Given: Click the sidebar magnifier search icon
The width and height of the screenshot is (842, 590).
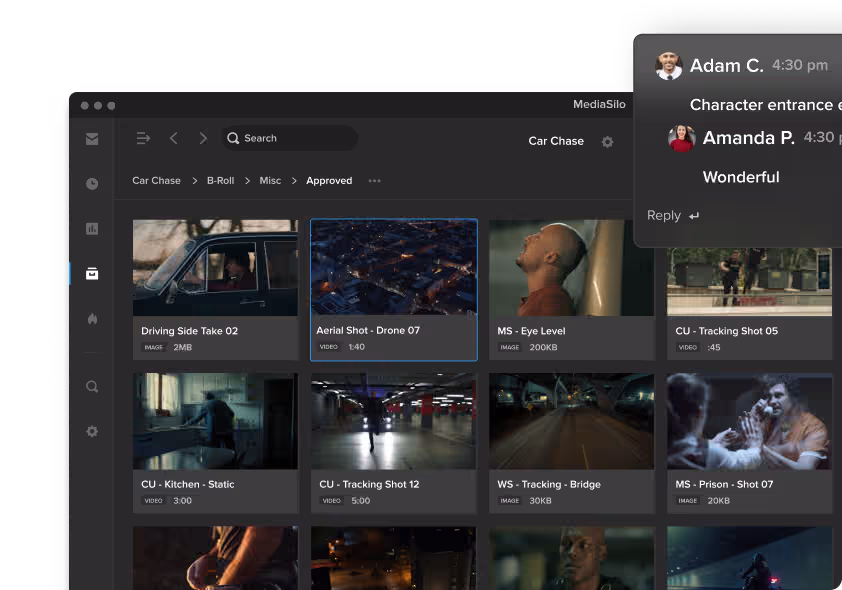Looking at the screenshot, I should coord(92,387).
